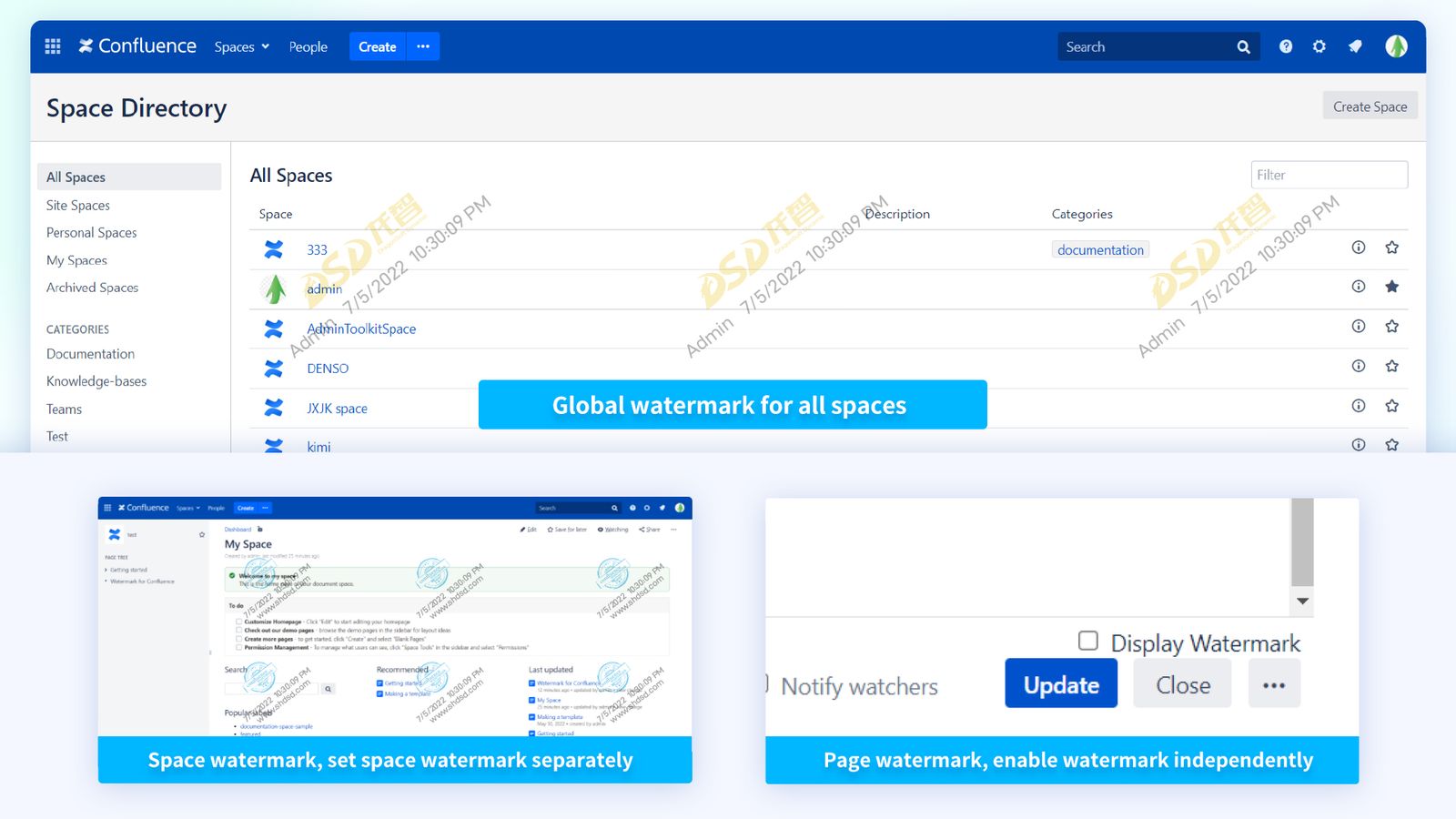1456x819 pixels.
Task: Show info for AdminToolkitSpace
Action: click(x=1359, y=326)
